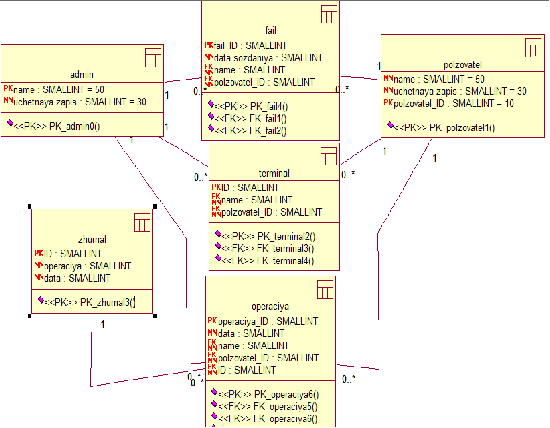
Task: Click the table icon in terminal entity
Action: click(x=329, y=156)
